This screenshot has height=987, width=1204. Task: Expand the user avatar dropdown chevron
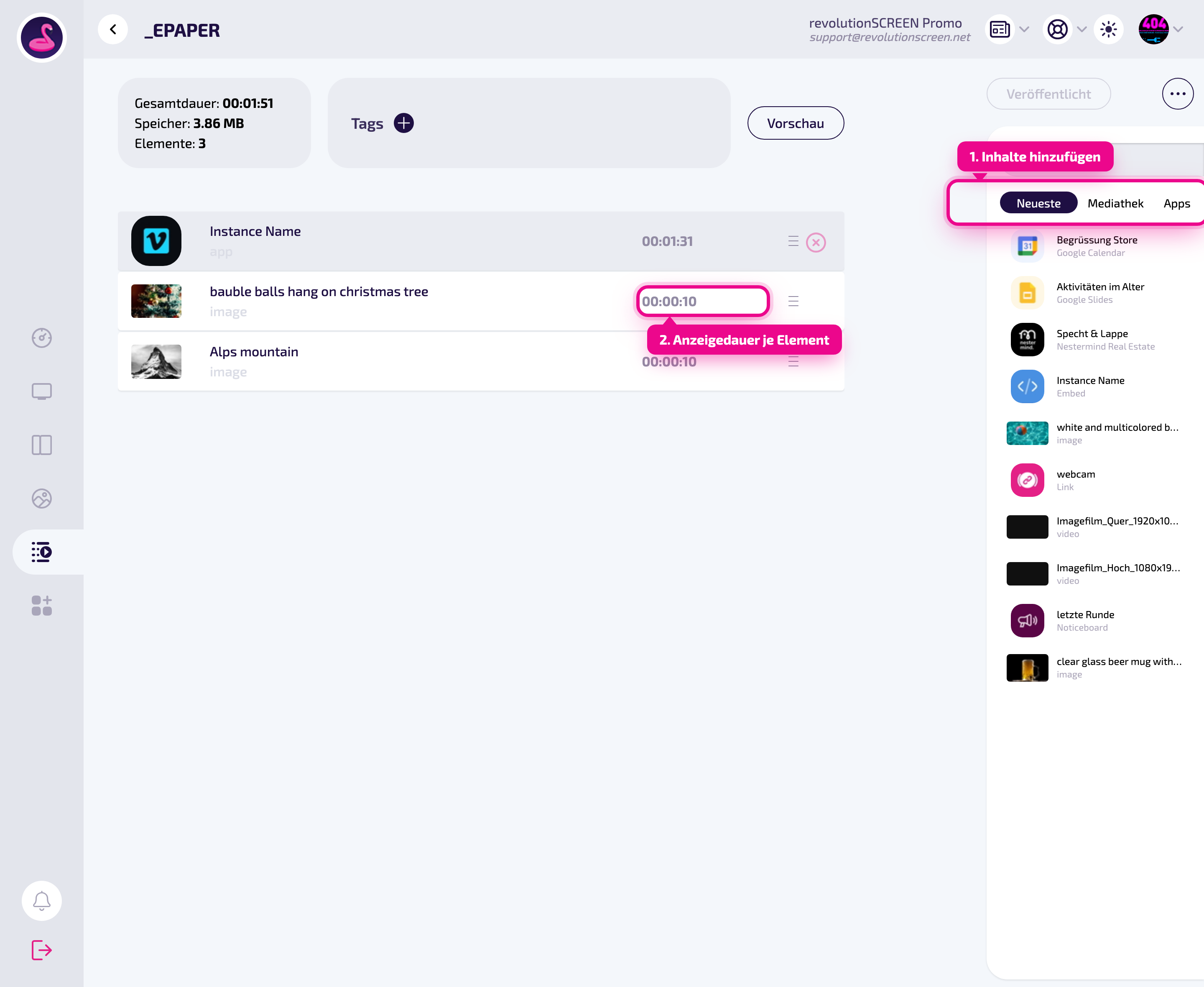coord(1178,30)
